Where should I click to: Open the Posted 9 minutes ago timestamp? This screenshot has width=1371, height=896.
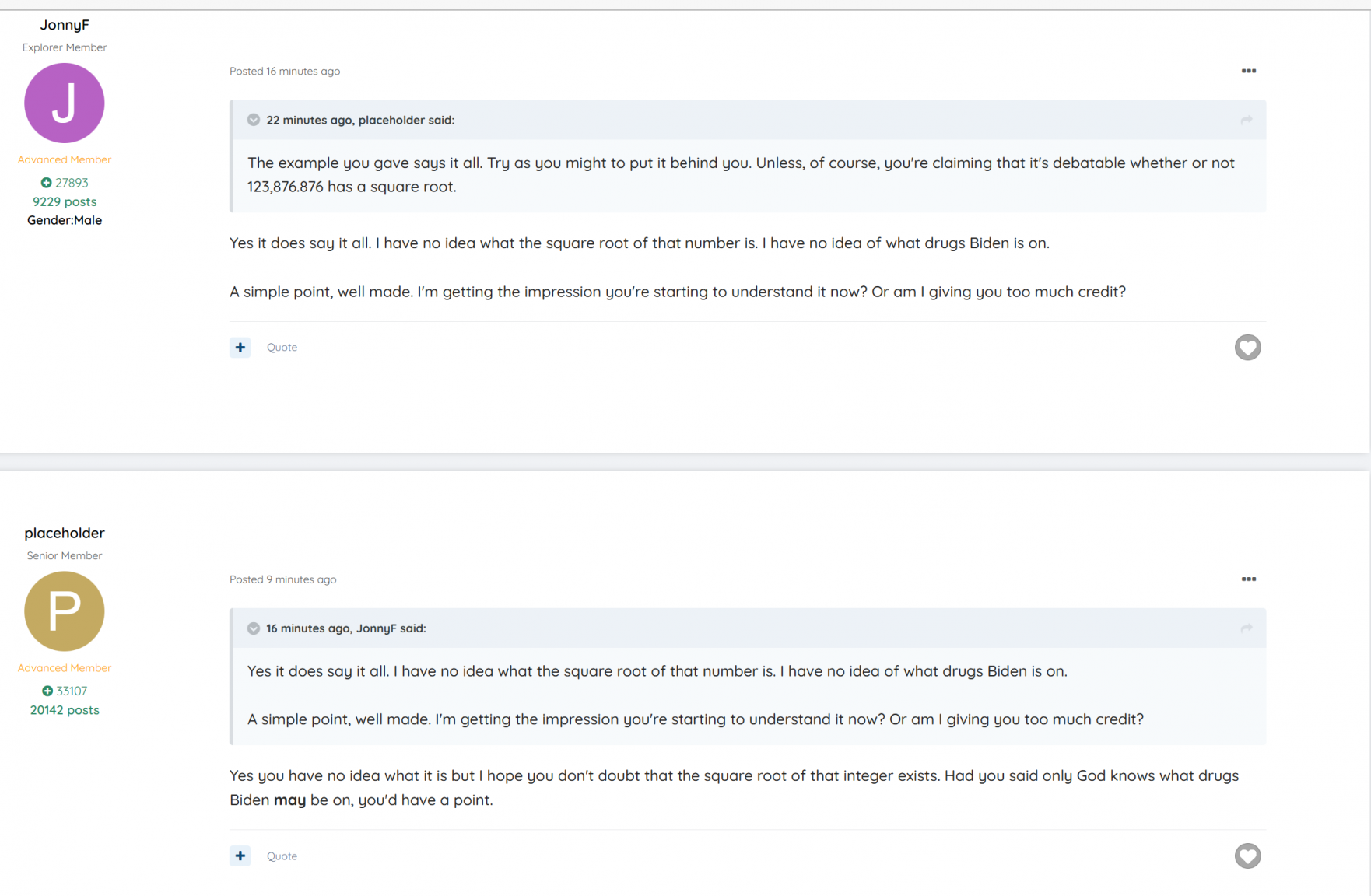[x=283, y=579]
